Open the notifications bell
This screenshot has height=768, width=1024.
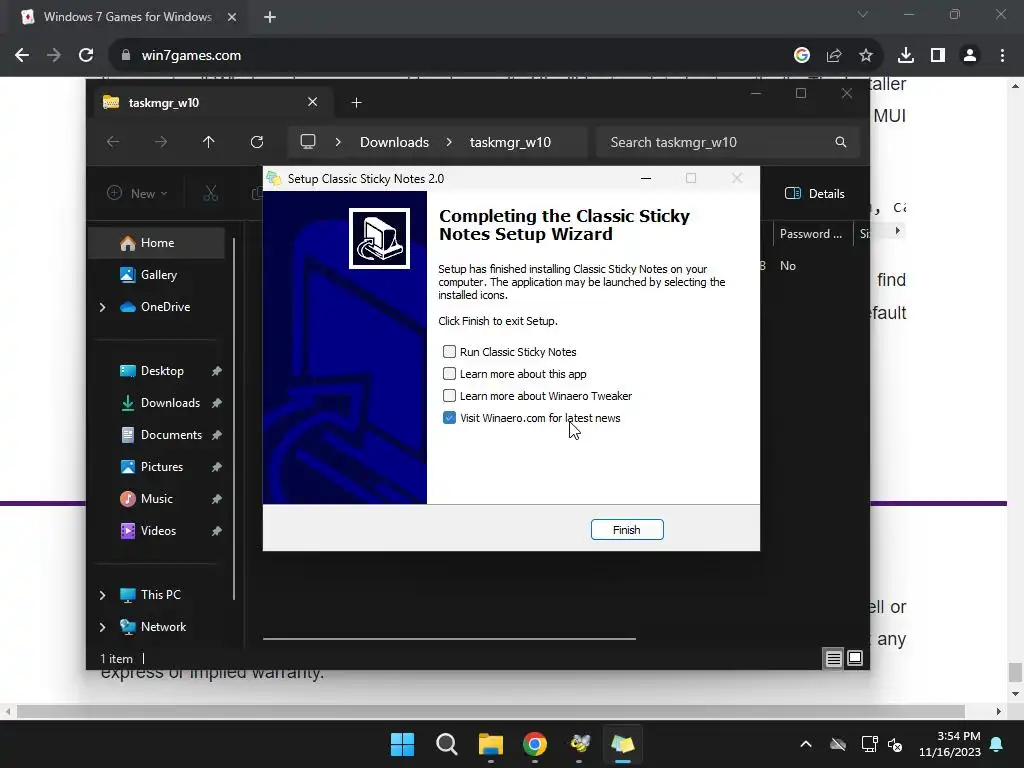click(x=997, y=744)
